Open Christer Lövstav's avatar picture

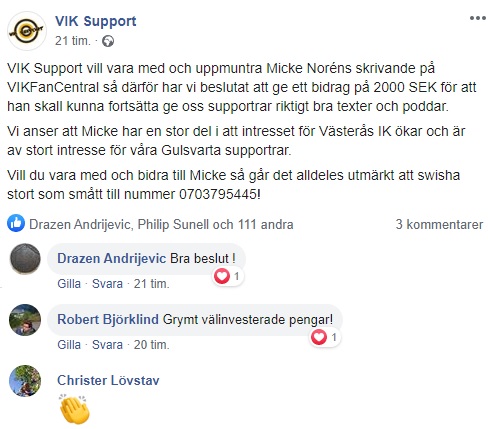click(25, 381)
